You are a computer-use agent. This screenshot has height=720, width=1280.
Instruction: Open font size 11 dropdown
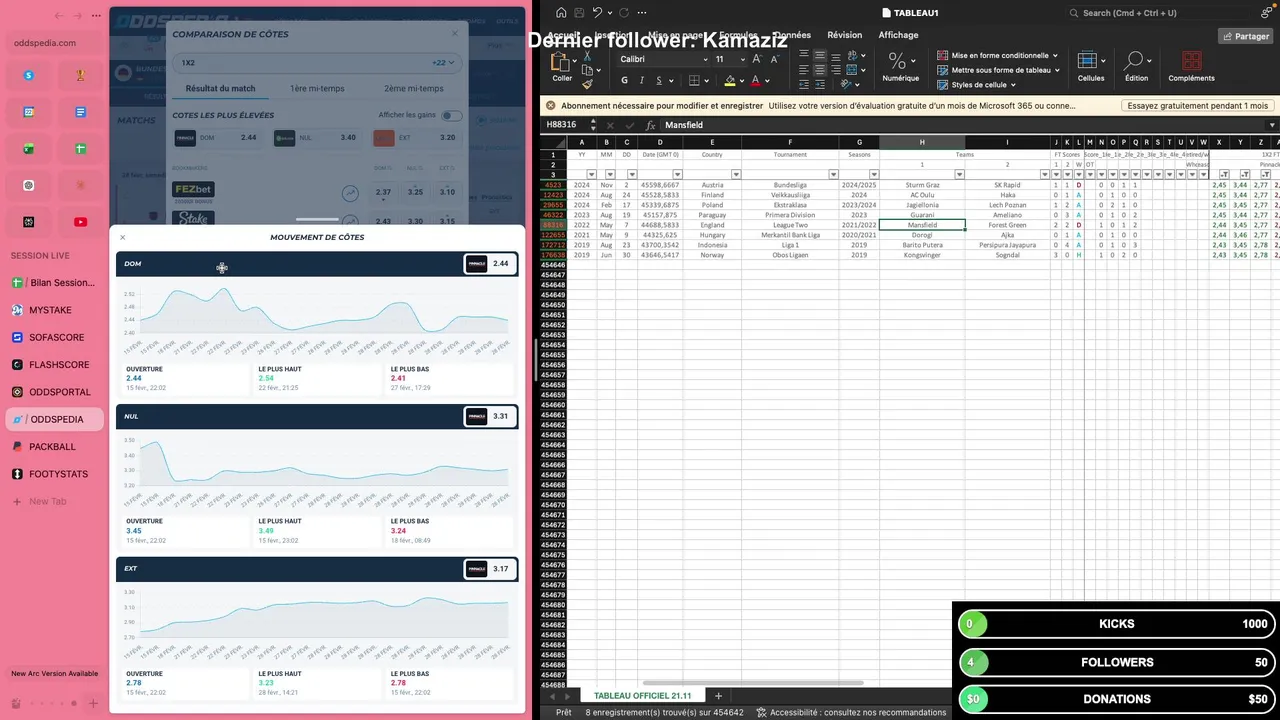[x=742, y=59]
